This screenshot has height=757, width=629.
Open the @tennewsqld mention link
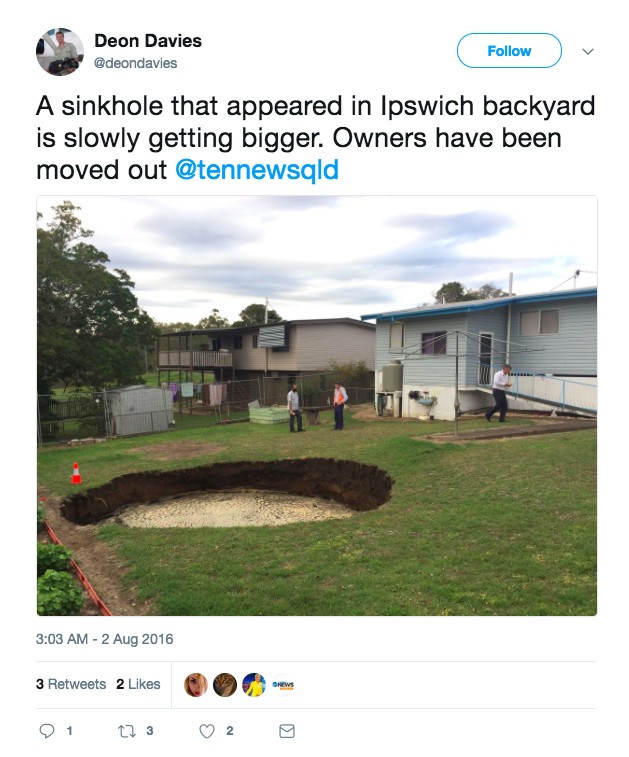257,169
